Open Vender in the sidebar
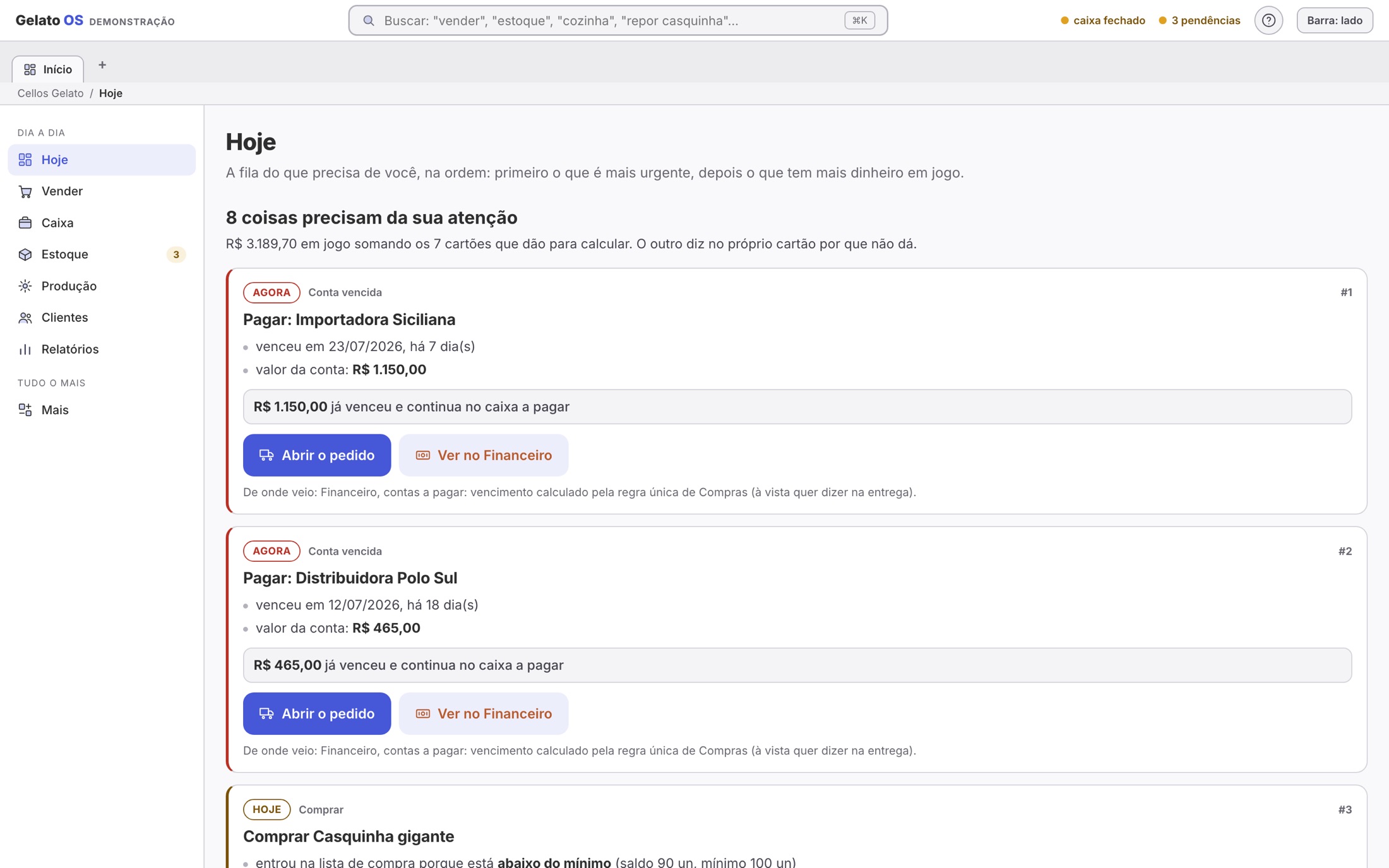1389x868 pixels. point(102,191)
